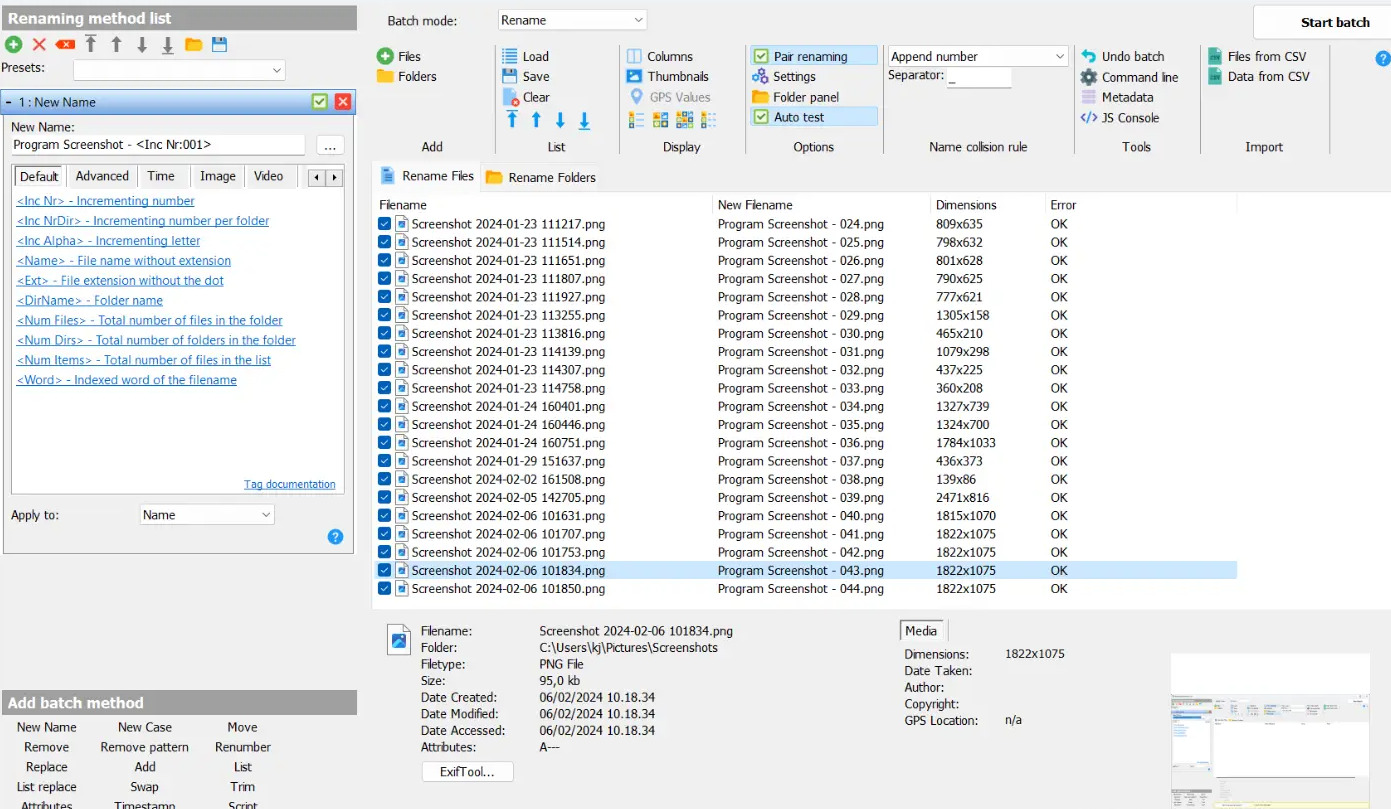Click the New Name input field
The image size is (1391, 809).
point(158,145)
